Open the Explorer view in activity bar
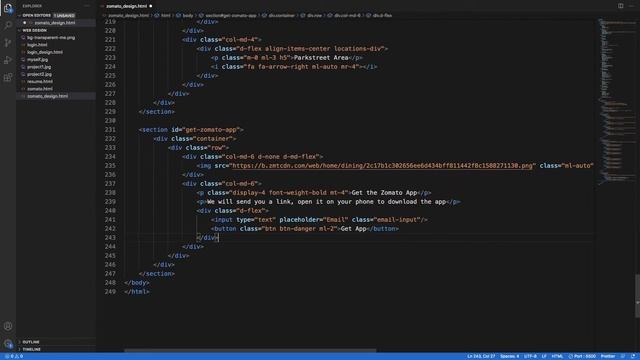This screenshot has height=360, width=640. (x=8, y=8)
